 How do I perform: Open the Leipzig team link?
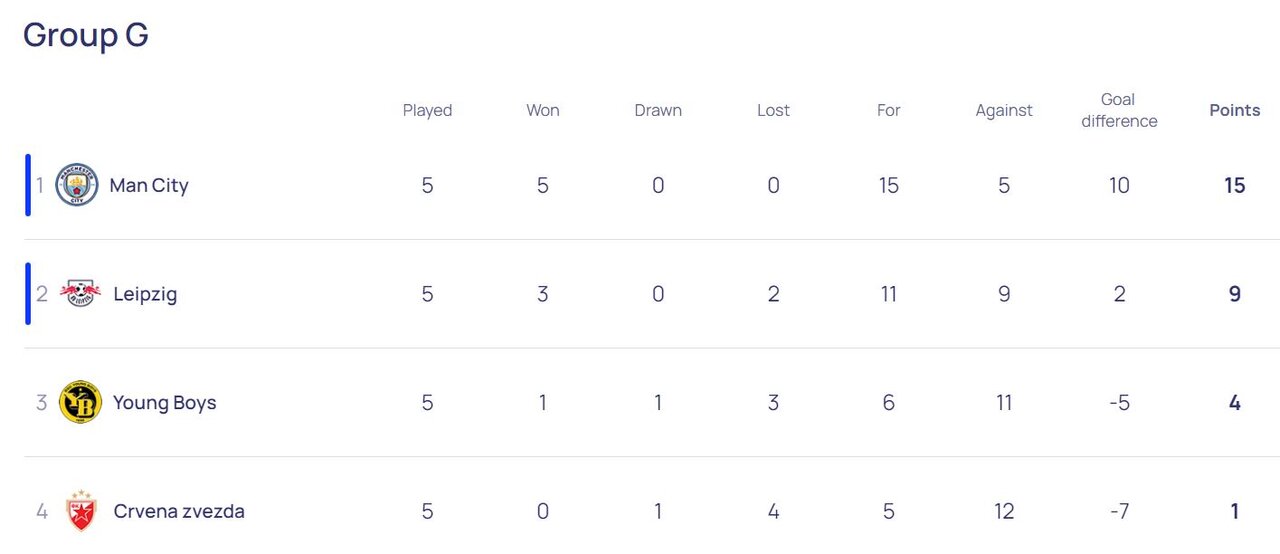point(145,294)
